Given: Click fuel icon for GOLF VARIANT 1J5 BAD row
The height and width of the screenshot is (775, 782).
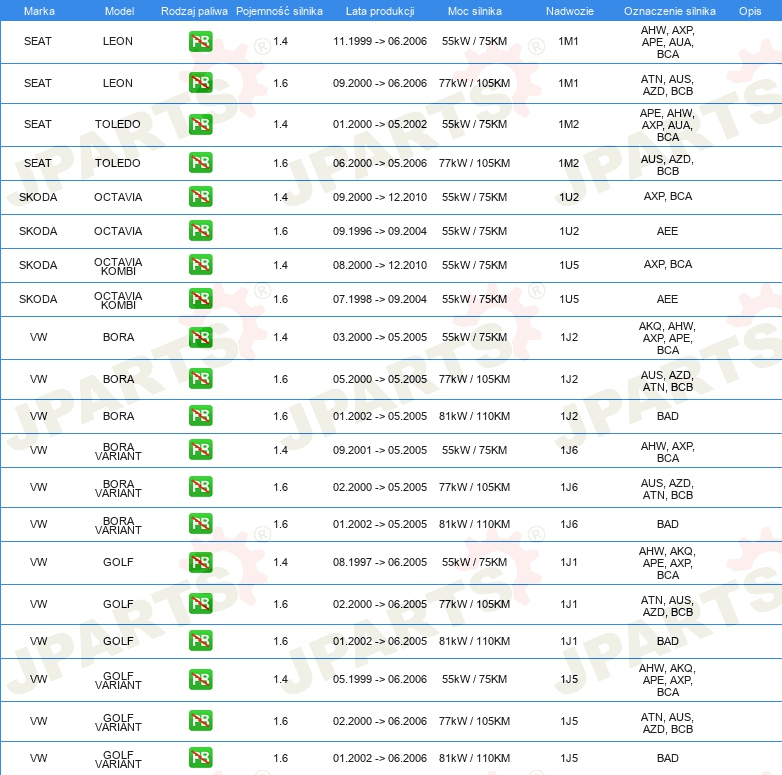Looking at the screenshot, I should [x=200, y=758].
